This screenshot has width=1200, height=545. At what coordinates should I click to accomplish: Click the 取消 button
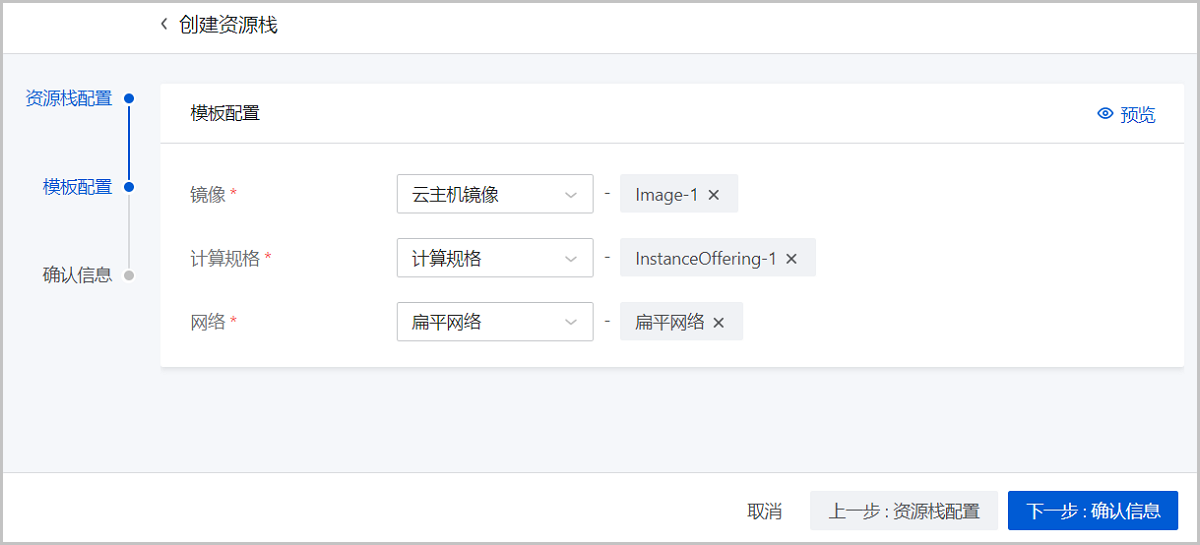[x=764, y=511]
